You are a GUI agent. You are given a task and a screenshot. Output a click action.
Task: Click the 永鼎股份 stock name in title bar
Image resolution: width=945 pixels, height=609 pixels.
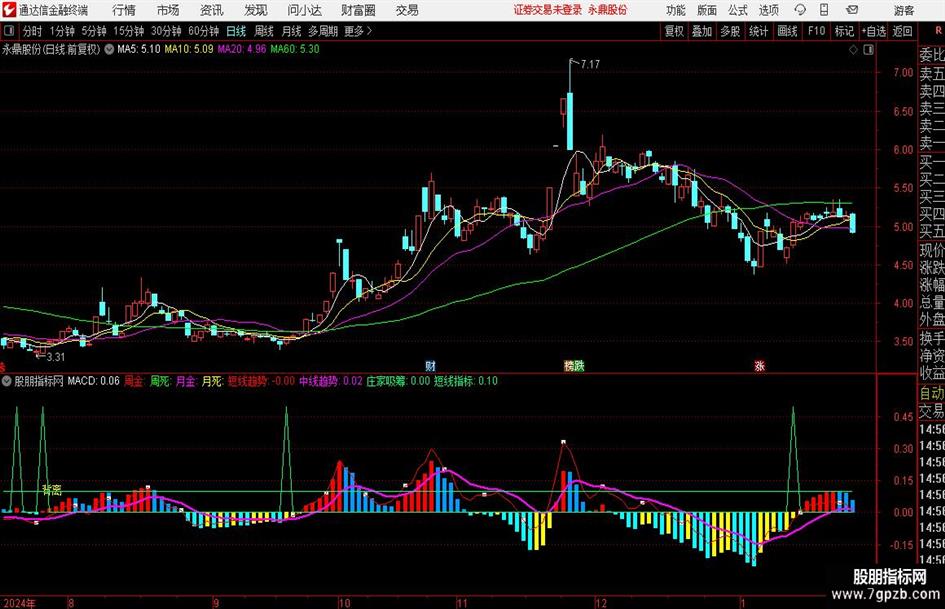tap(608, 10)
